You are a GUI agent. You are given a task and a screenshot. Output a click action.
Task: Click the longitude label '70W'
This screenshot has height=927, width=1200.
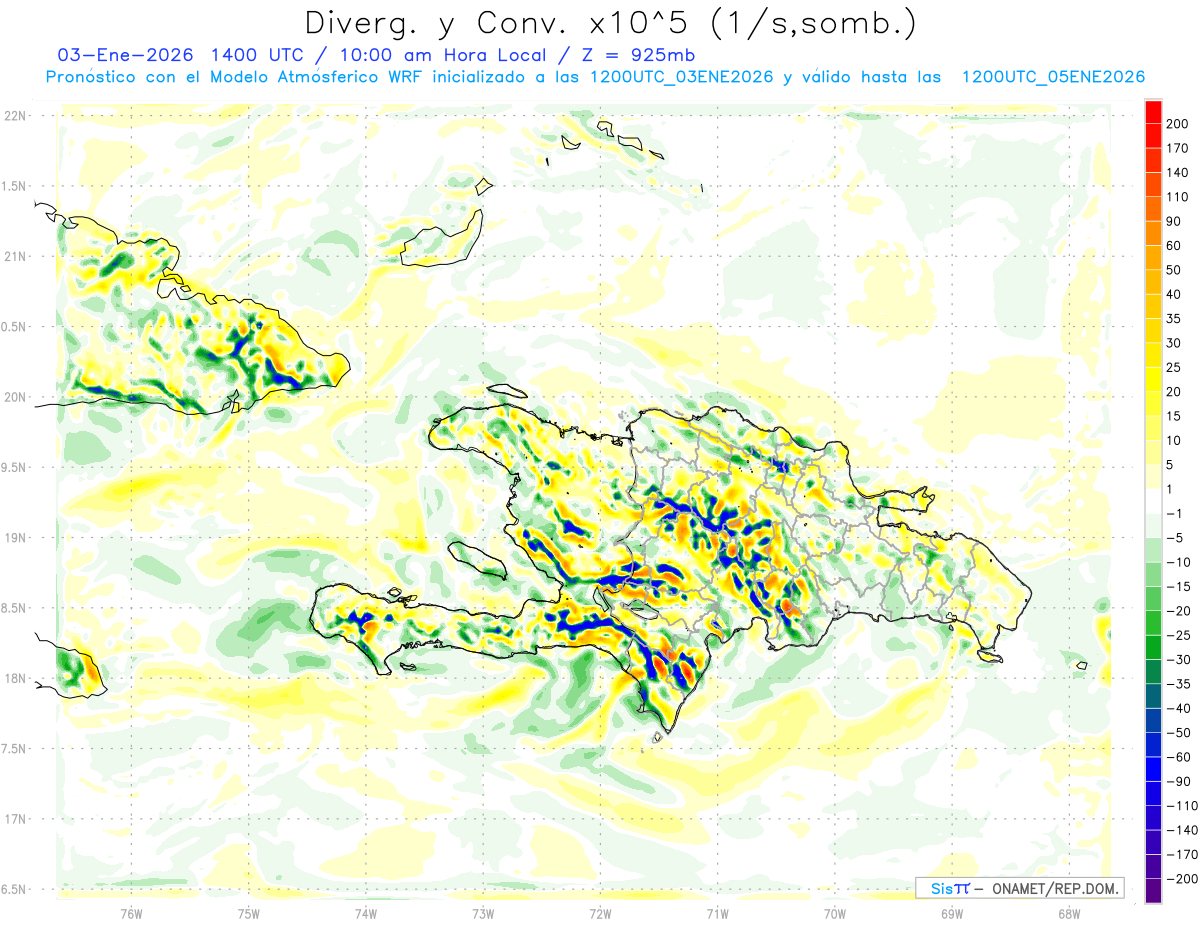(x=835, y=914)
